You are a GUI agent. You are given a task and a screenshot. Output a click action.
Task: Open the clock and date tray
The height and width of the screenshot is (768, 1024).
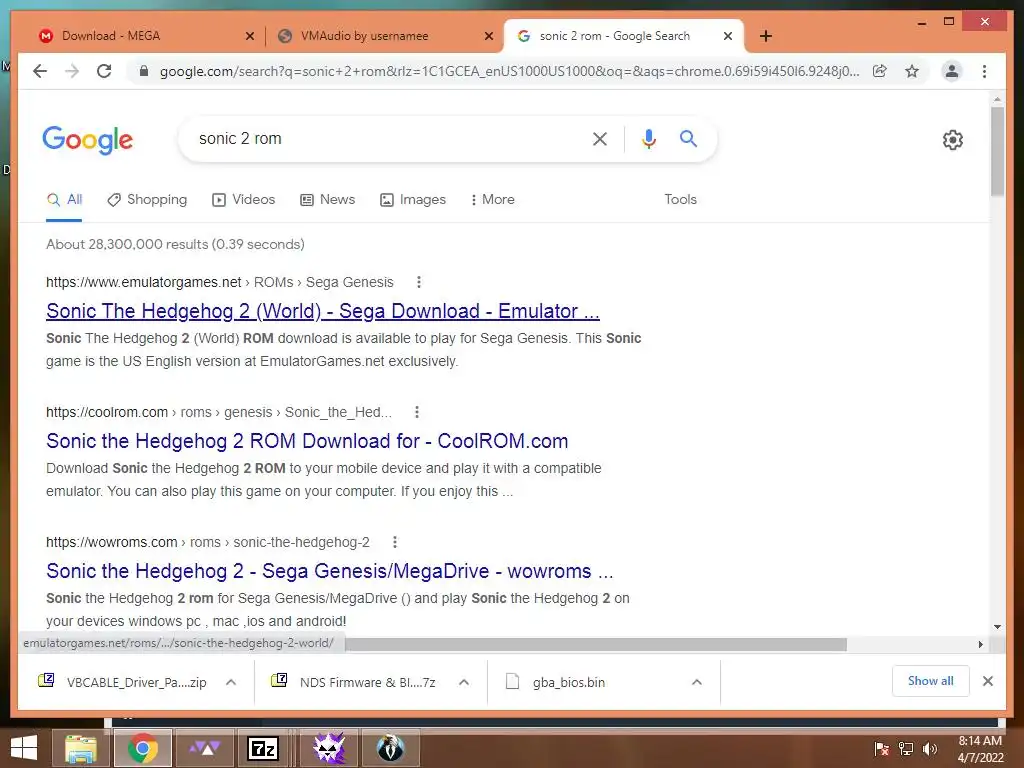980,749
